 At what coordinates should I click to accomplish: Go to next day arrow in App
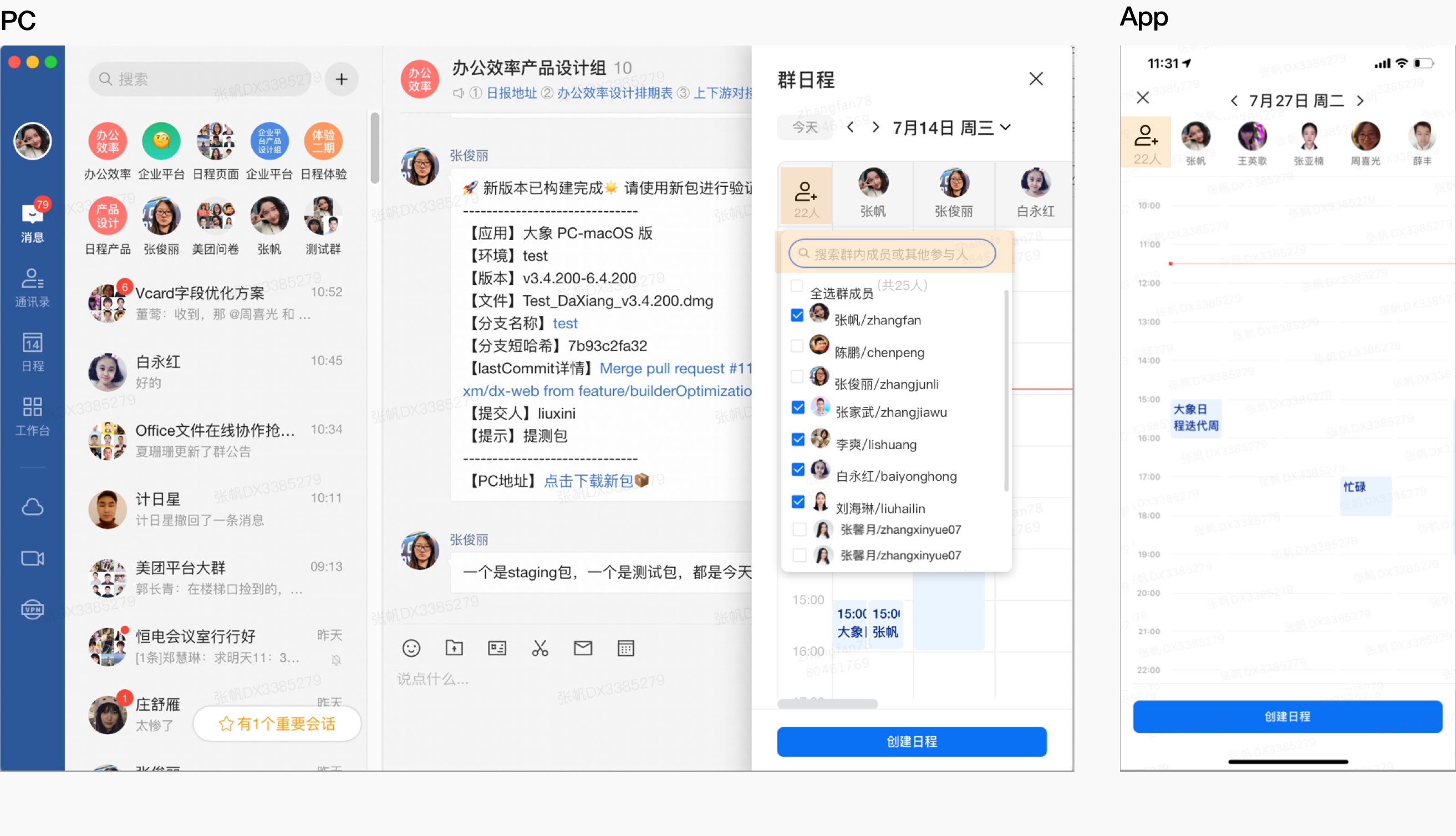tap(1360, 101)
